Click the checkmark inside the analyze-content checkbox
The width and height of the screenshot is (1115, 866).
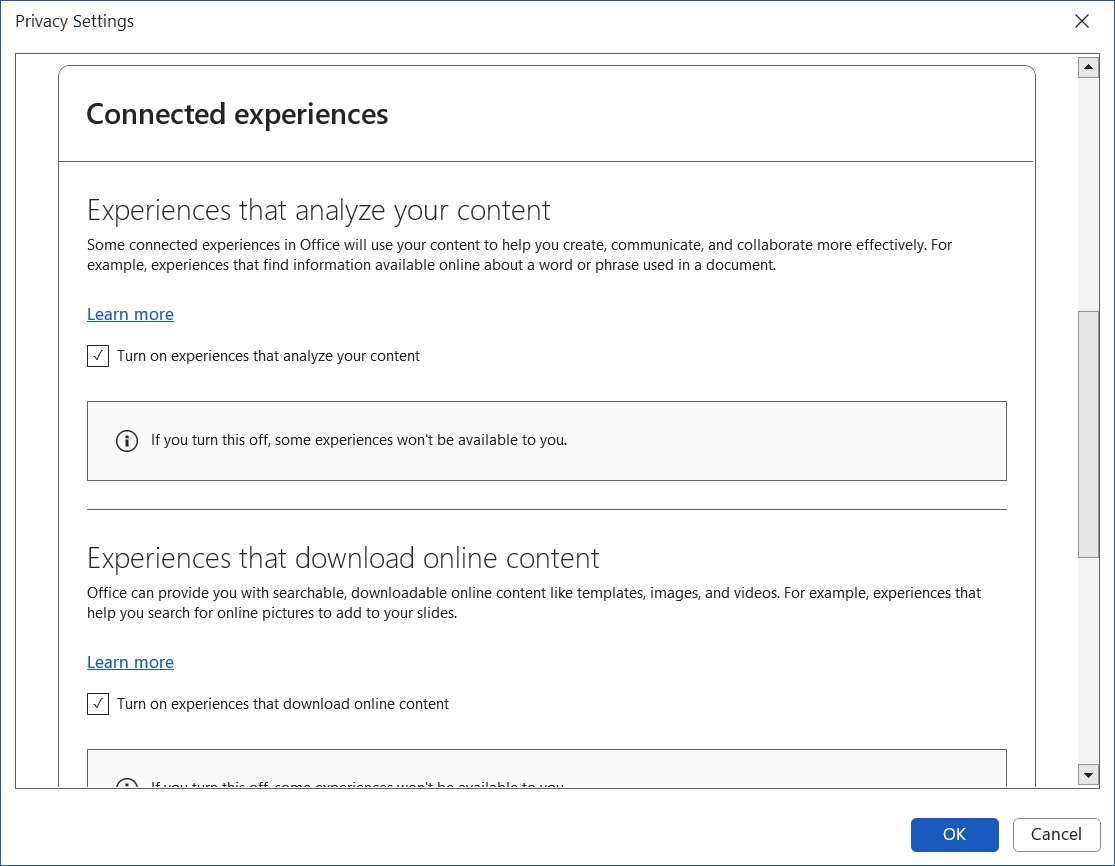pos(97,355)
